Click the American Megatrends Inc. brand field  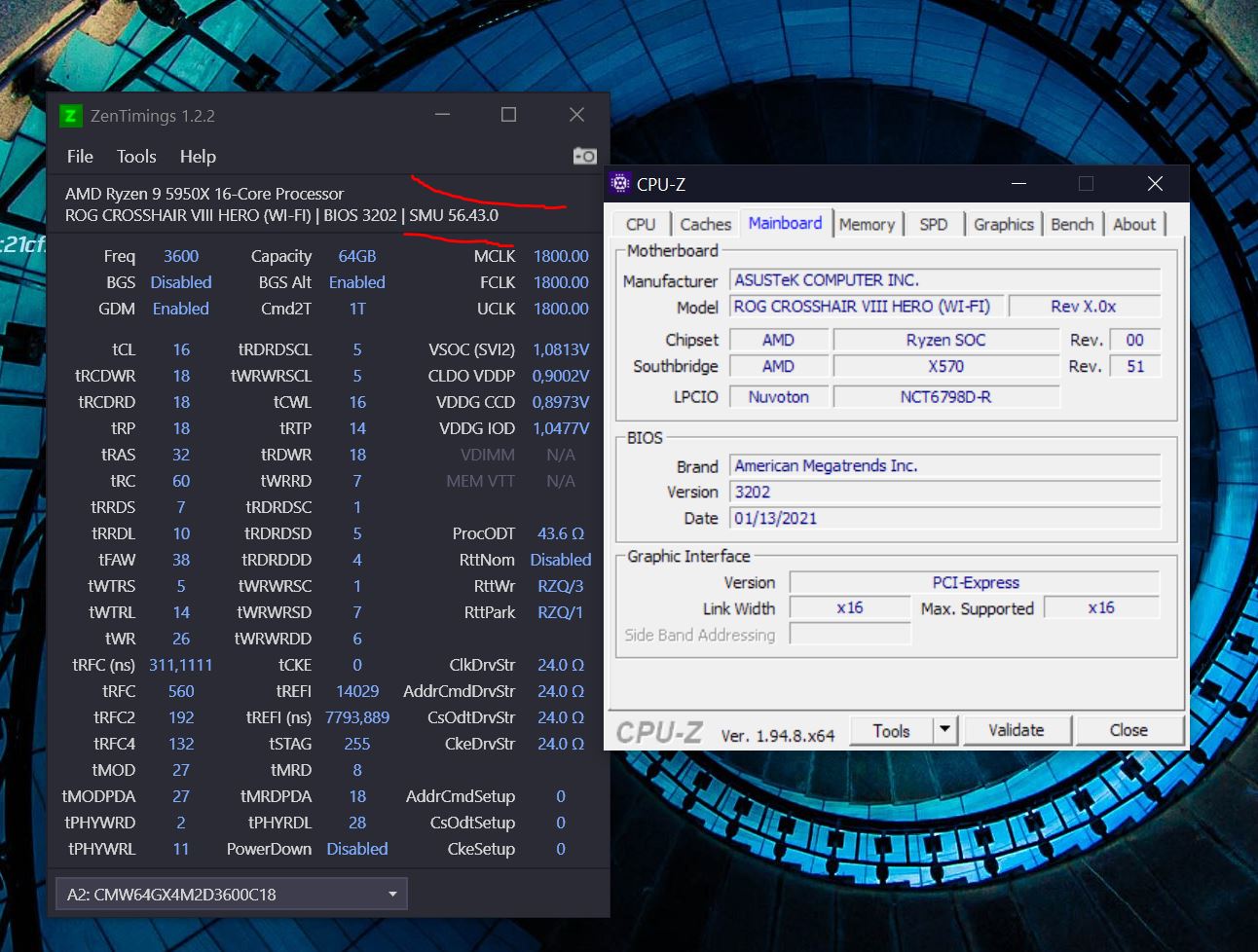(944, 466)
